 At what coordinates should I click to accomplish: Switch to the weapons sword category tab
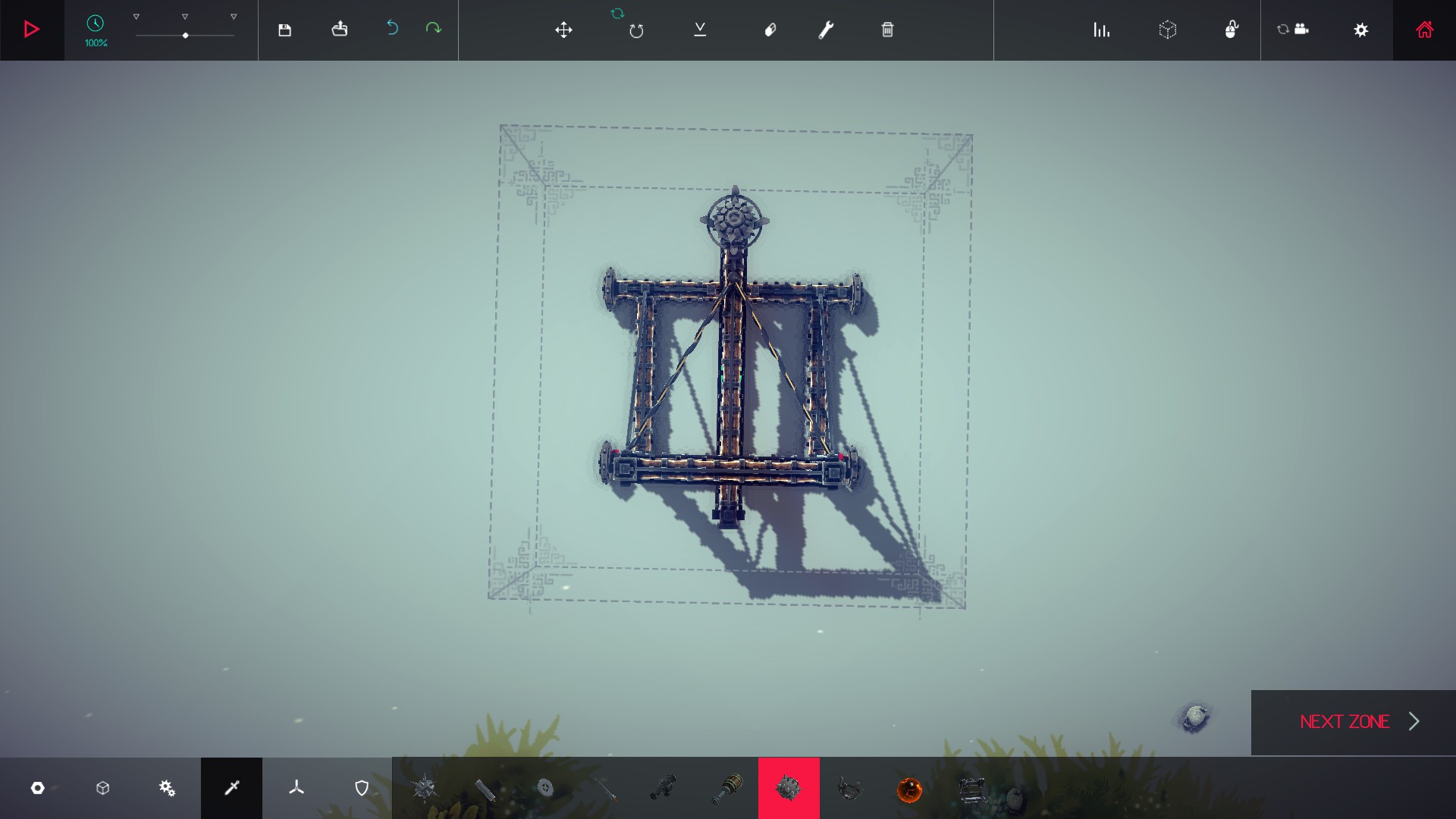click(231, 788)
